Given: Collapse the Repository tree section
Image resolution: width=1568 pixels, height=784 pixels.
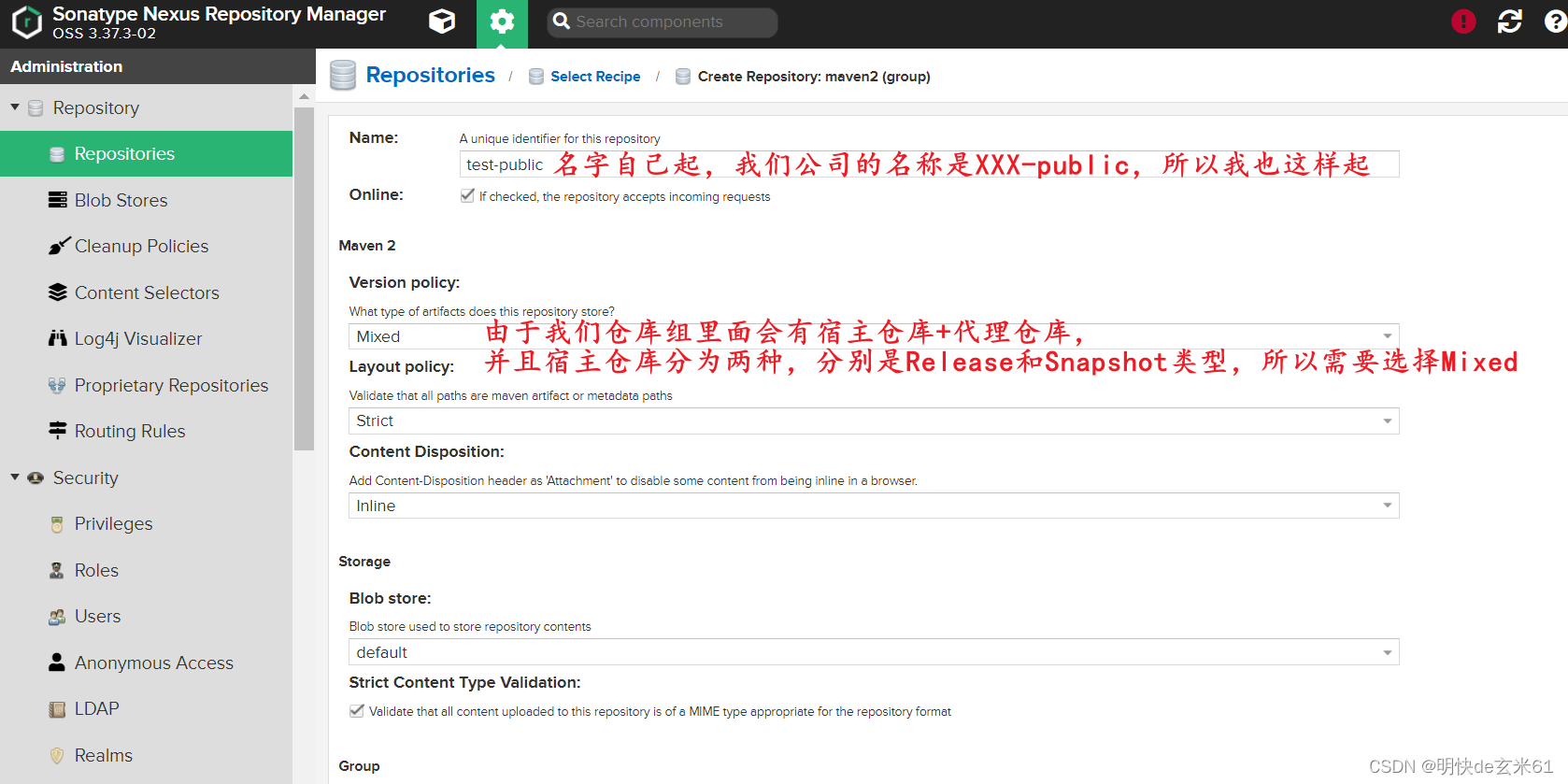Looking at the screenshot, I should 15,107.
